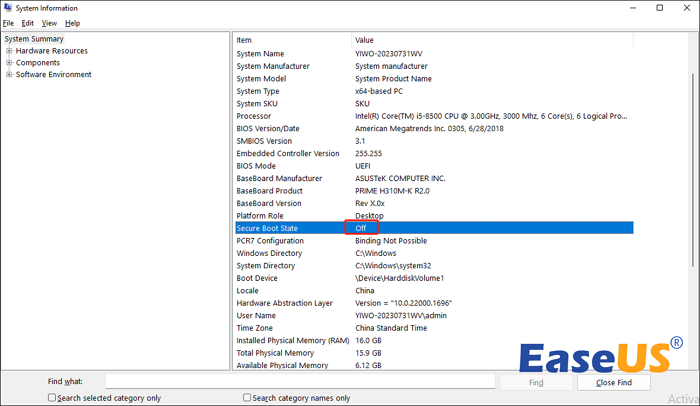The width and height of the screenshot is (700, 406).
Task: Select the System Name row
Action: pyautogui.click(x=434, y=54)
